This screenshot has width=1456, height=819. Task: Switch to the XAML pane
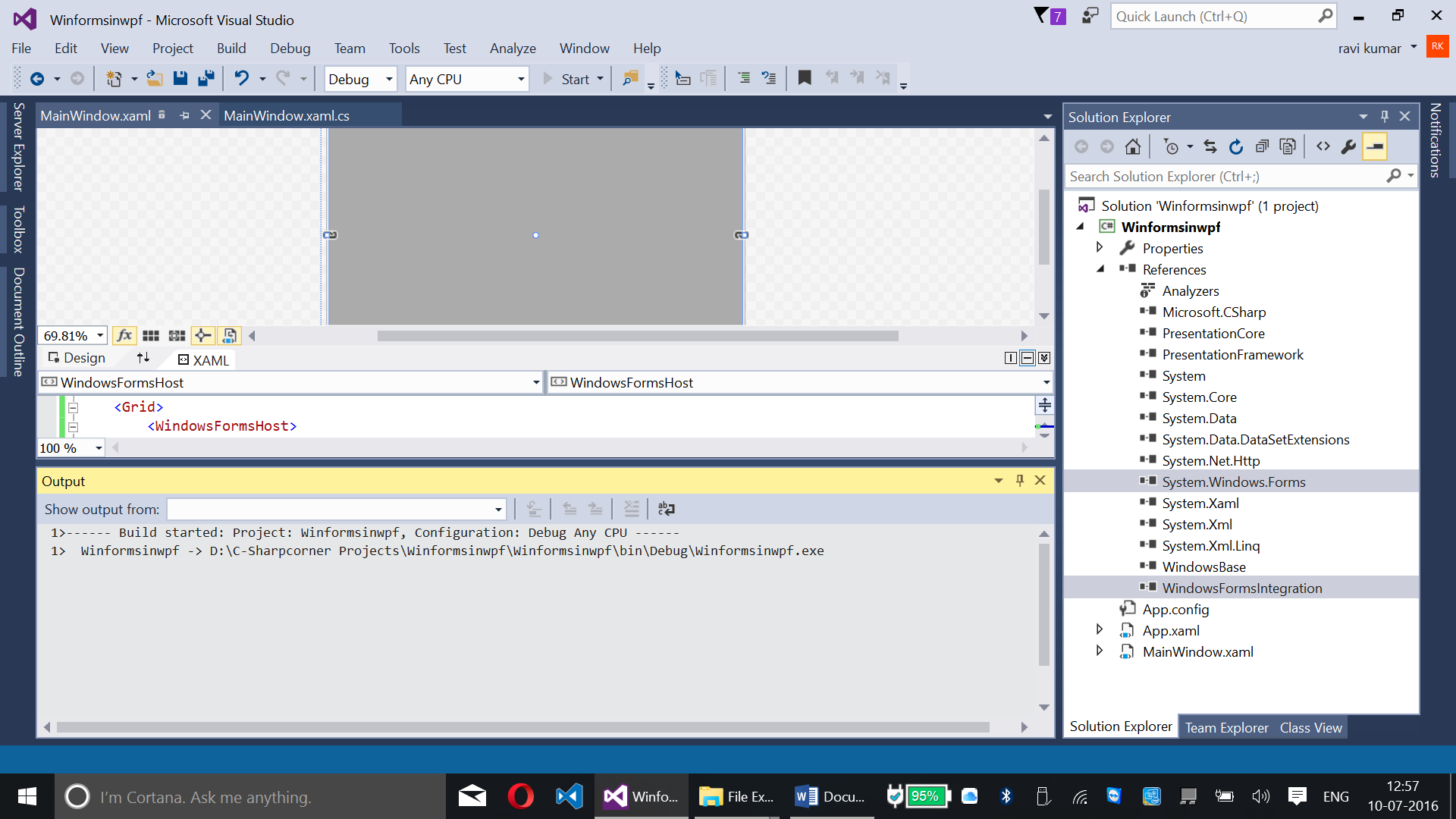204,360
